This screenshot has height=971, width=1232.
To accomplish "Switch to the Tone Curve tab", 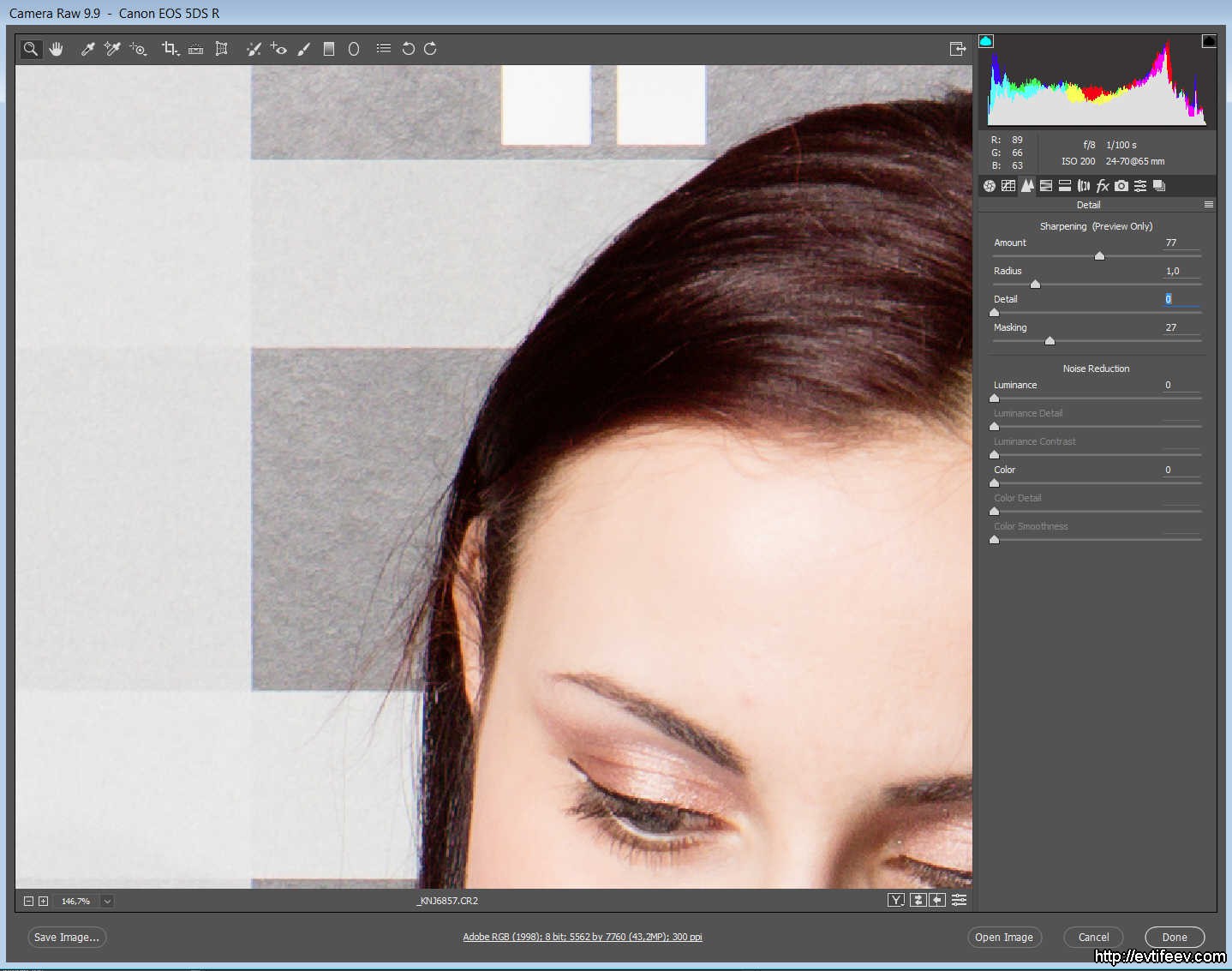I will pyautogui.click(x=1008, y=186).
